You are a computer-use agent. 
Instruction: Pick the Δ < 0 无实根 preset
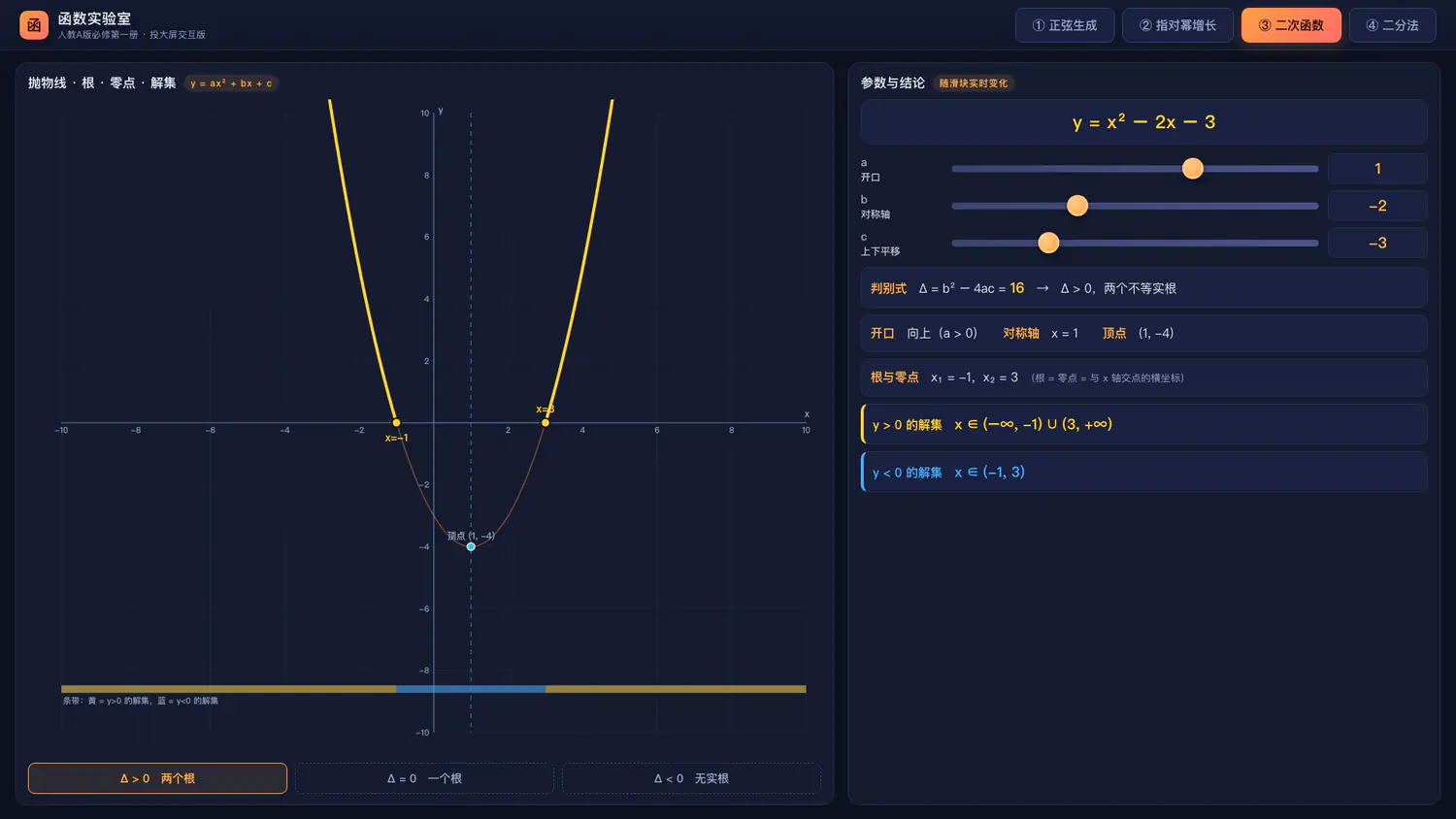pyautogui.click(x=691, y=778)
